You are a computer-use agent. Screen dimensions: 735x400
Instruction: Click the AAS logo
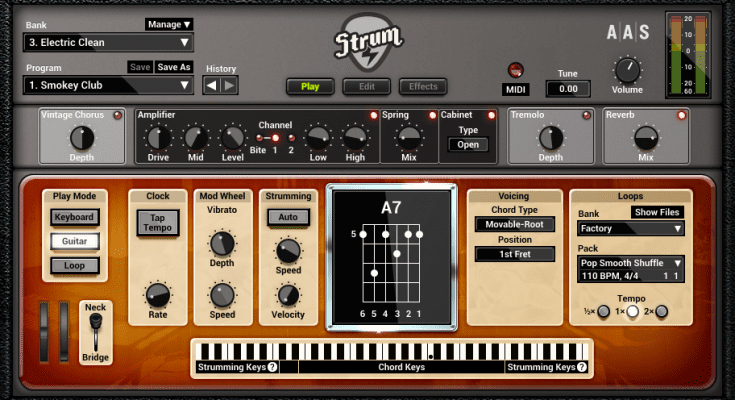[628, 32]
